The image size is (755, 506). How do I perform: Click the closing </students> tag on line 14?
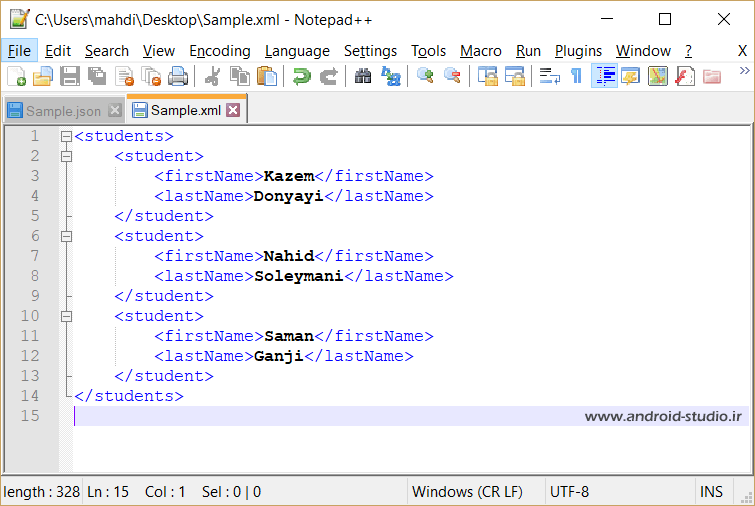pos(129,396)
